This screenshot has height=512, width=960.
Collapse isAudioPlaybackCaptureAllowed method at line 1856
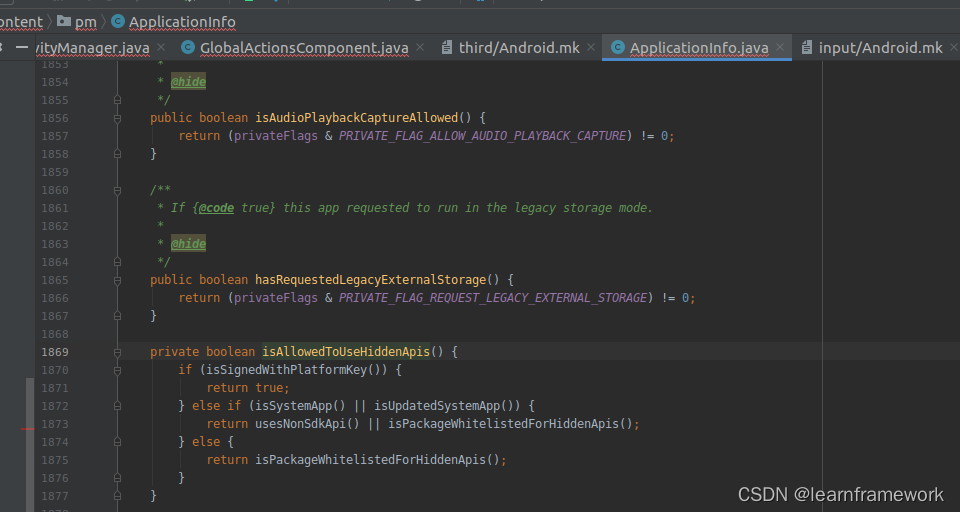click(118, 118)
